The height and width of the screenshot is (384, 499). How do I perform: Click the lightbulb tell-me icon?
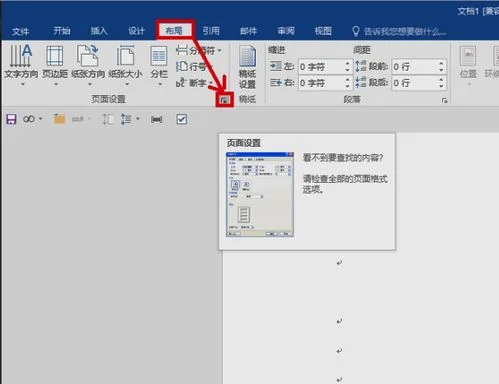click(356, 31)
